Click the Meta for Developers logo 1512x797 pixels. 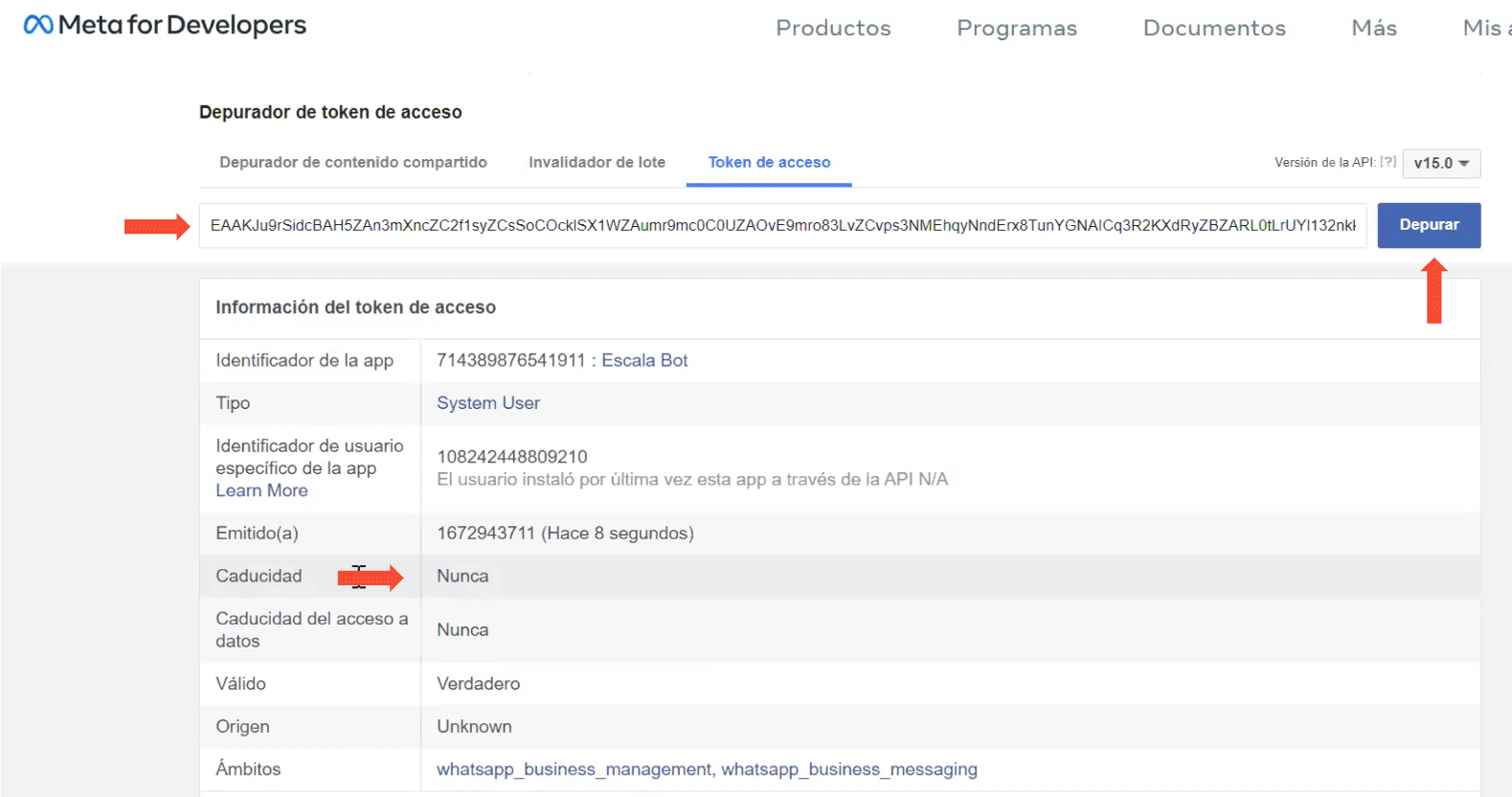pos(165,25)
